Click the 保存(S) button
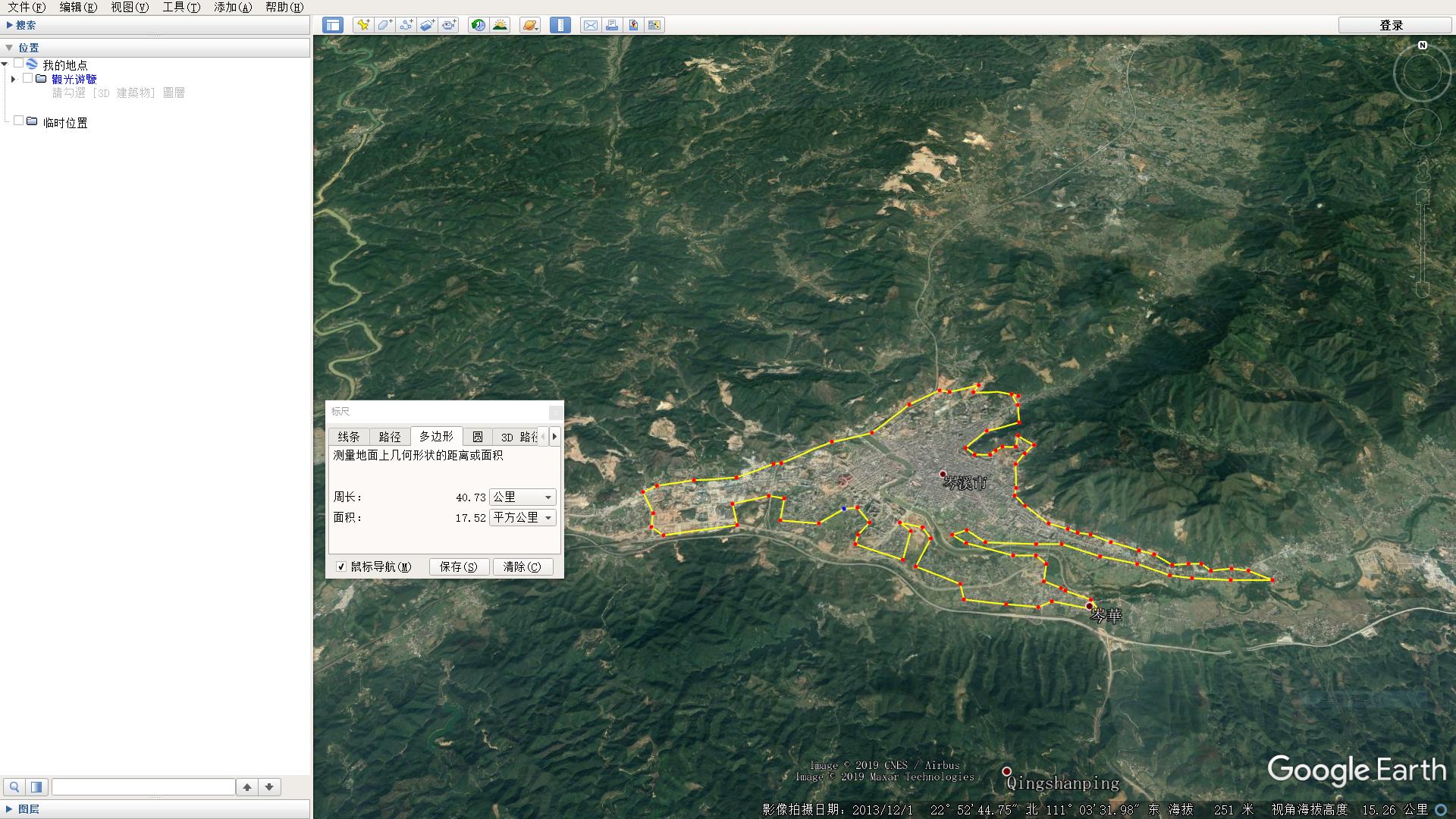The image size is (1456, 819). coord(459,566)
